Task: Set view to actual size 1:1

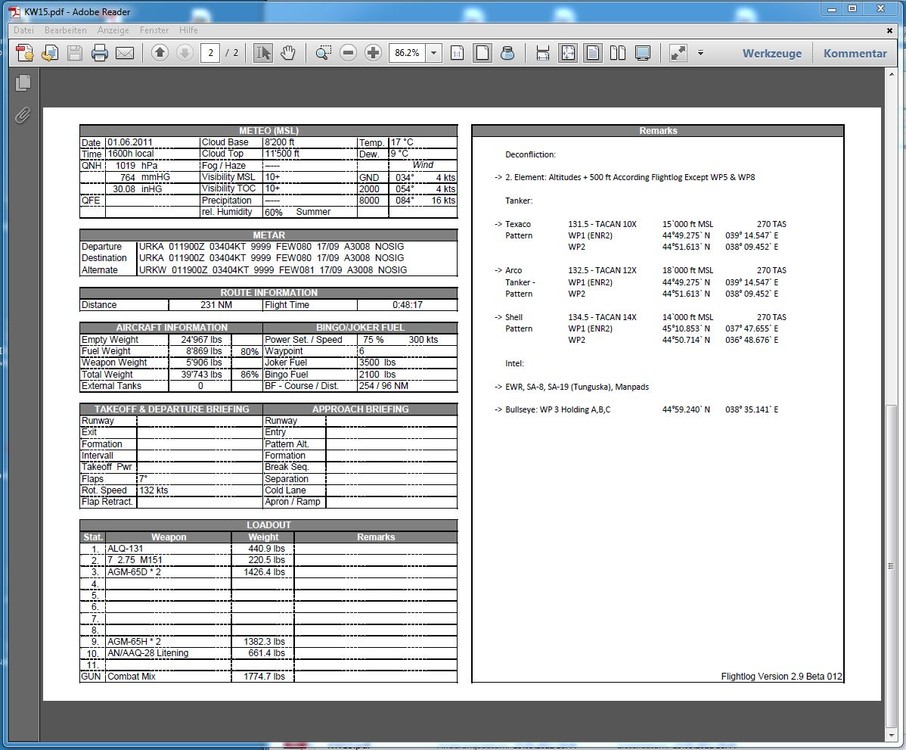Action: coord(457,53)
